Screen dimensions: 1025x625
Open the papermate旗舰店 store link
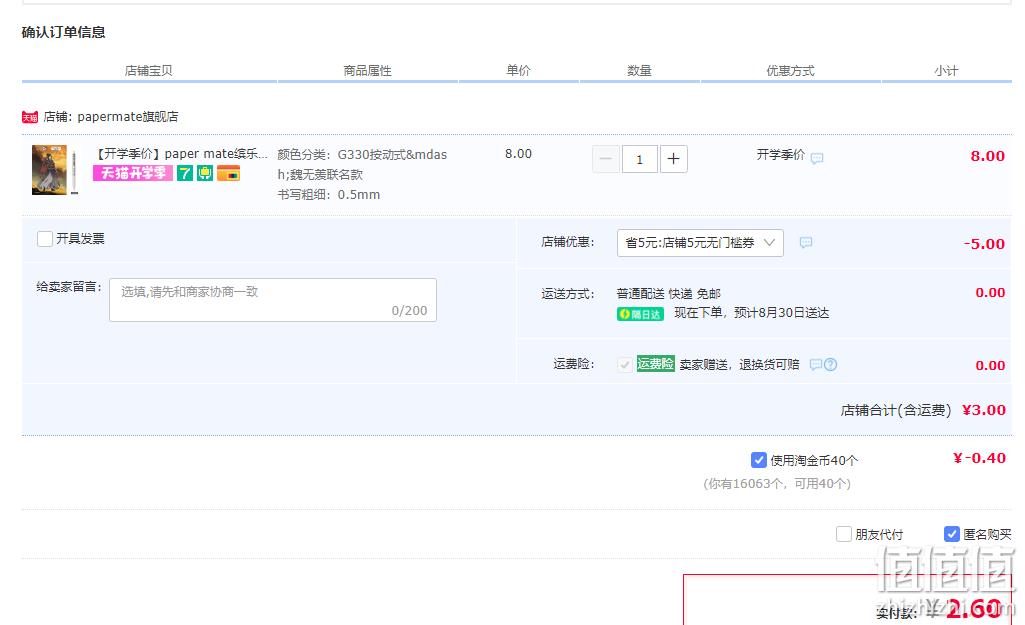pyautogui.click(x=127, y=117)
